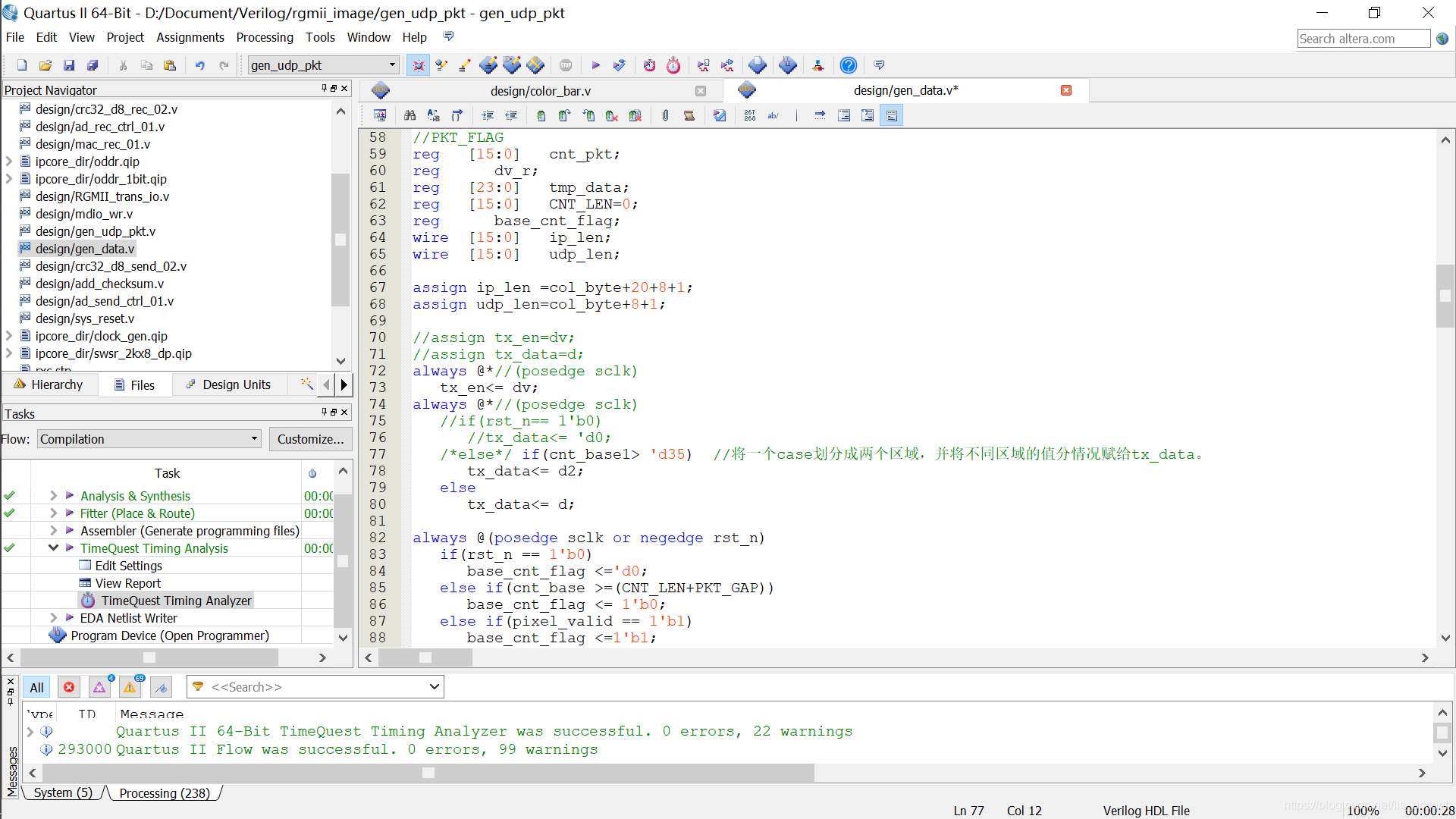Click the Undo arrow icon
1456x819 pixels.
pyautogui.click(x=199, y=65)
